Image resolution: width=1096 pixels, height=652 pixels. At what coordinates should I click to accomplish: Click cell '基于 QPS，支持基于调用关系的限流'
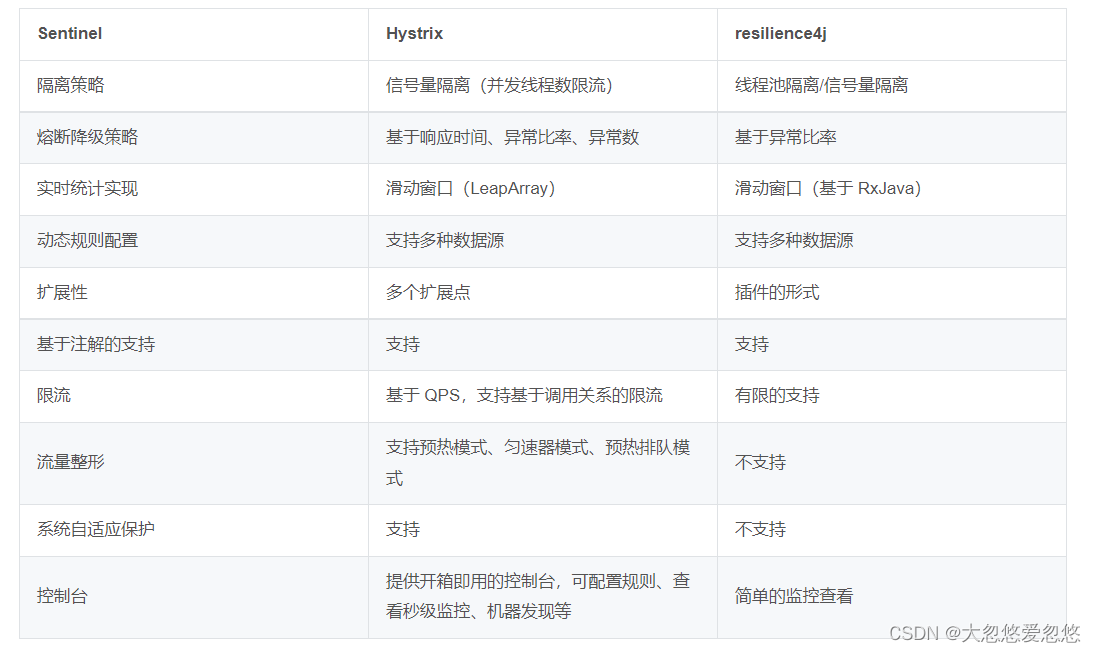[524, 396]
